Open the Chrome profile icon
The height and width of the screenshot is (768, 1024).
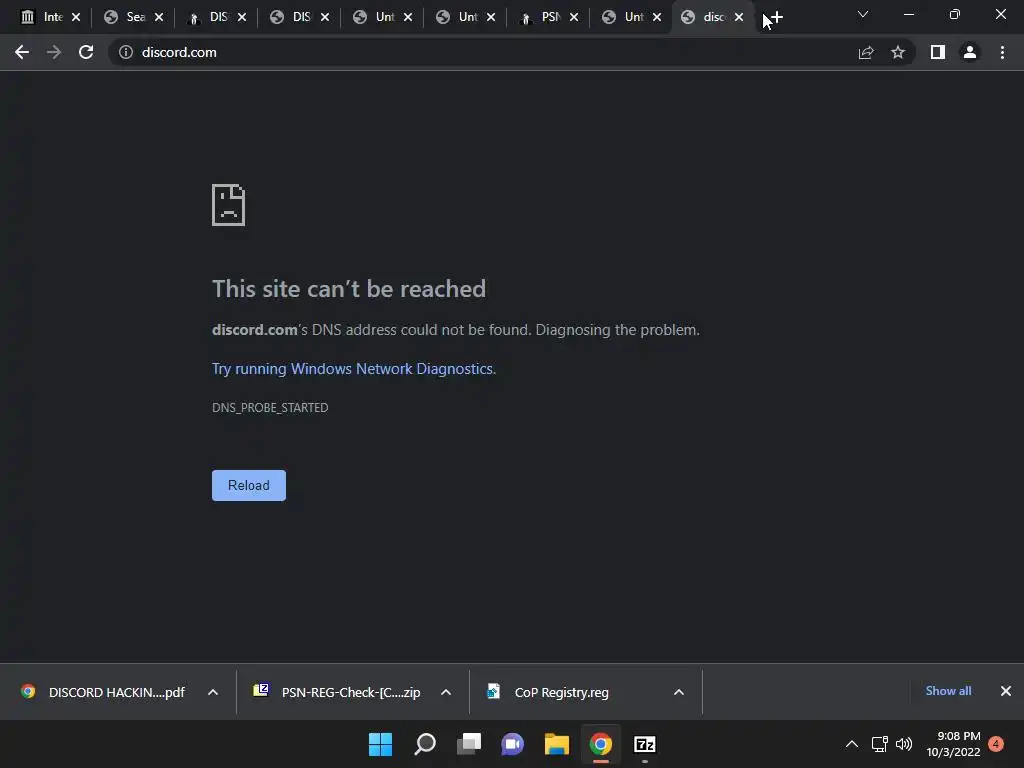point(970,52)
